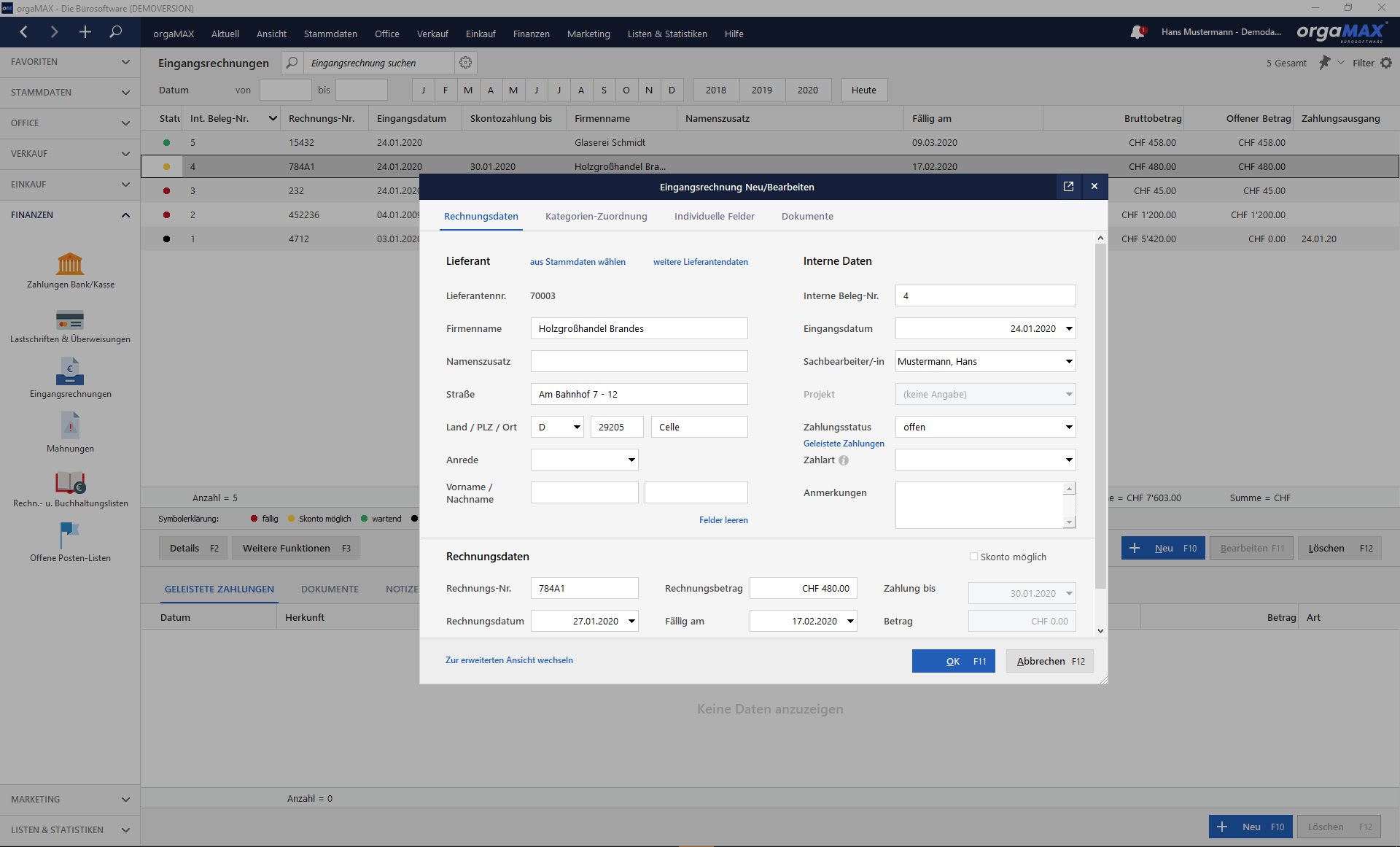Select green status dot of invoice 15432
The width and height of the screenshot is (1400, 847).
[x=166, y=143]
